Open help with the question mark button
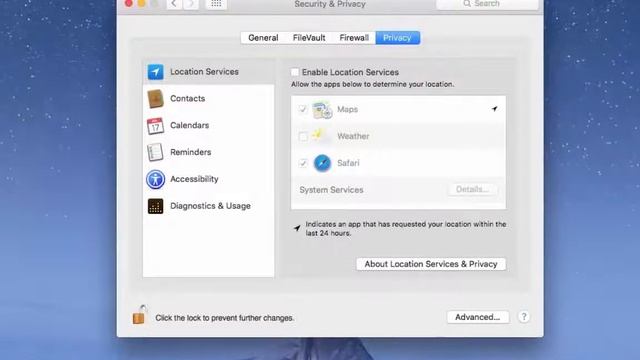The image size is (640, 360). click(x=524, y=317)
